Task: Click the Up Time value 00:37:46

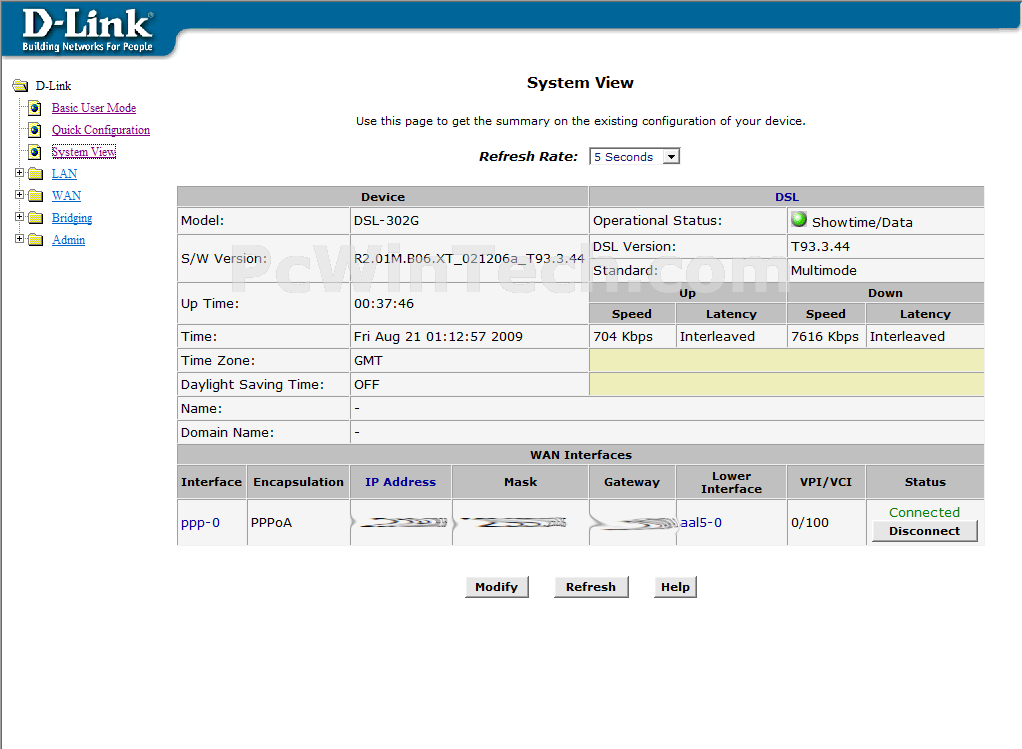Action: (x=384, y=304)
